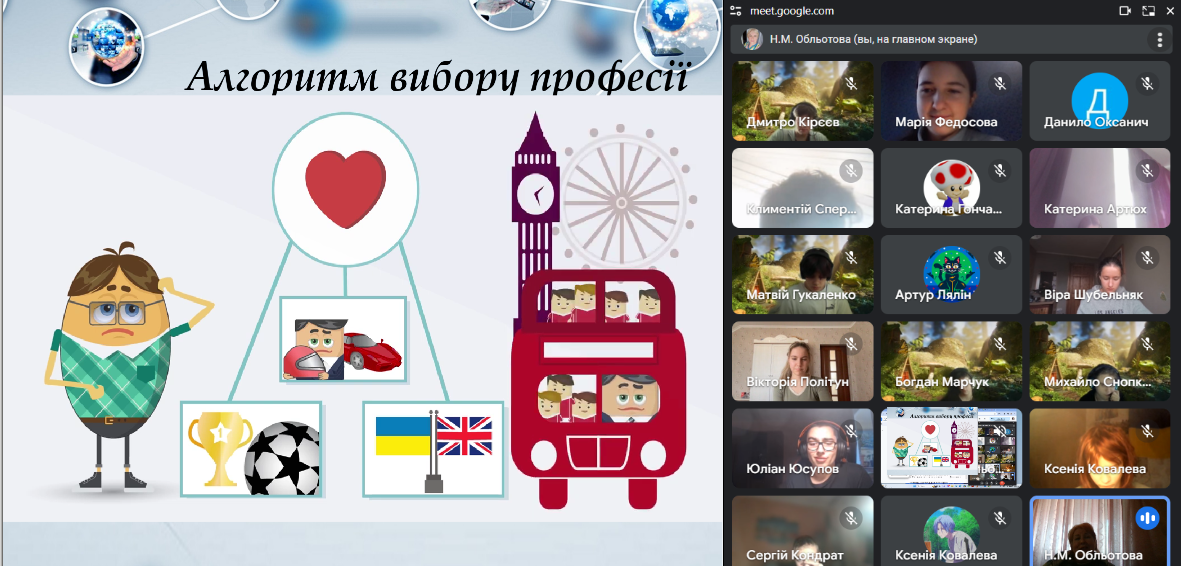Select the Климентій Спер video tile

click(x=803, y=188)
